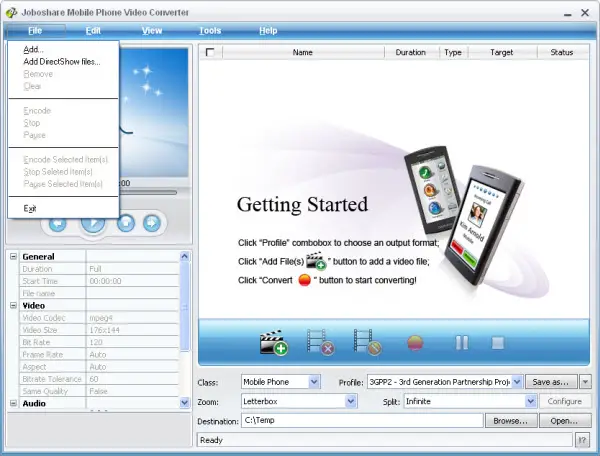The image size is (600, 456).
Task: Click the Duration column header
Action: tap(411, 52)
